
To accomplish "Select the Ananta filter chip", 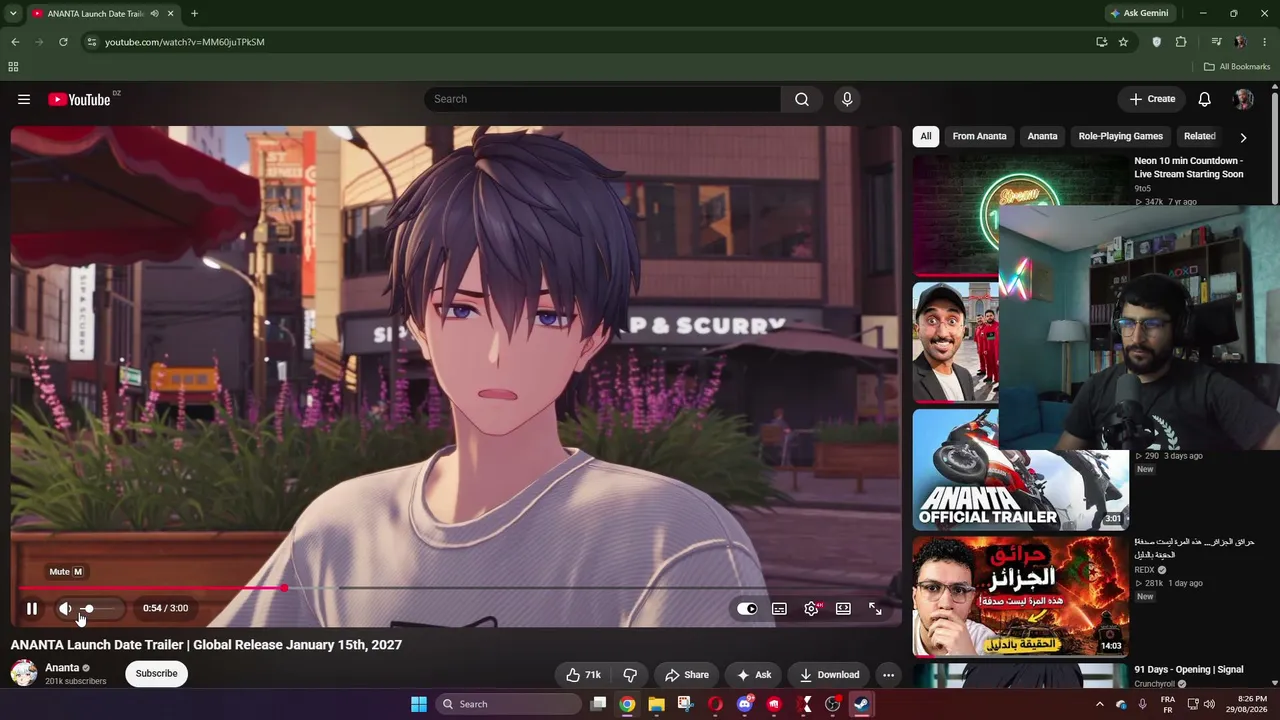I will 1042,136.
